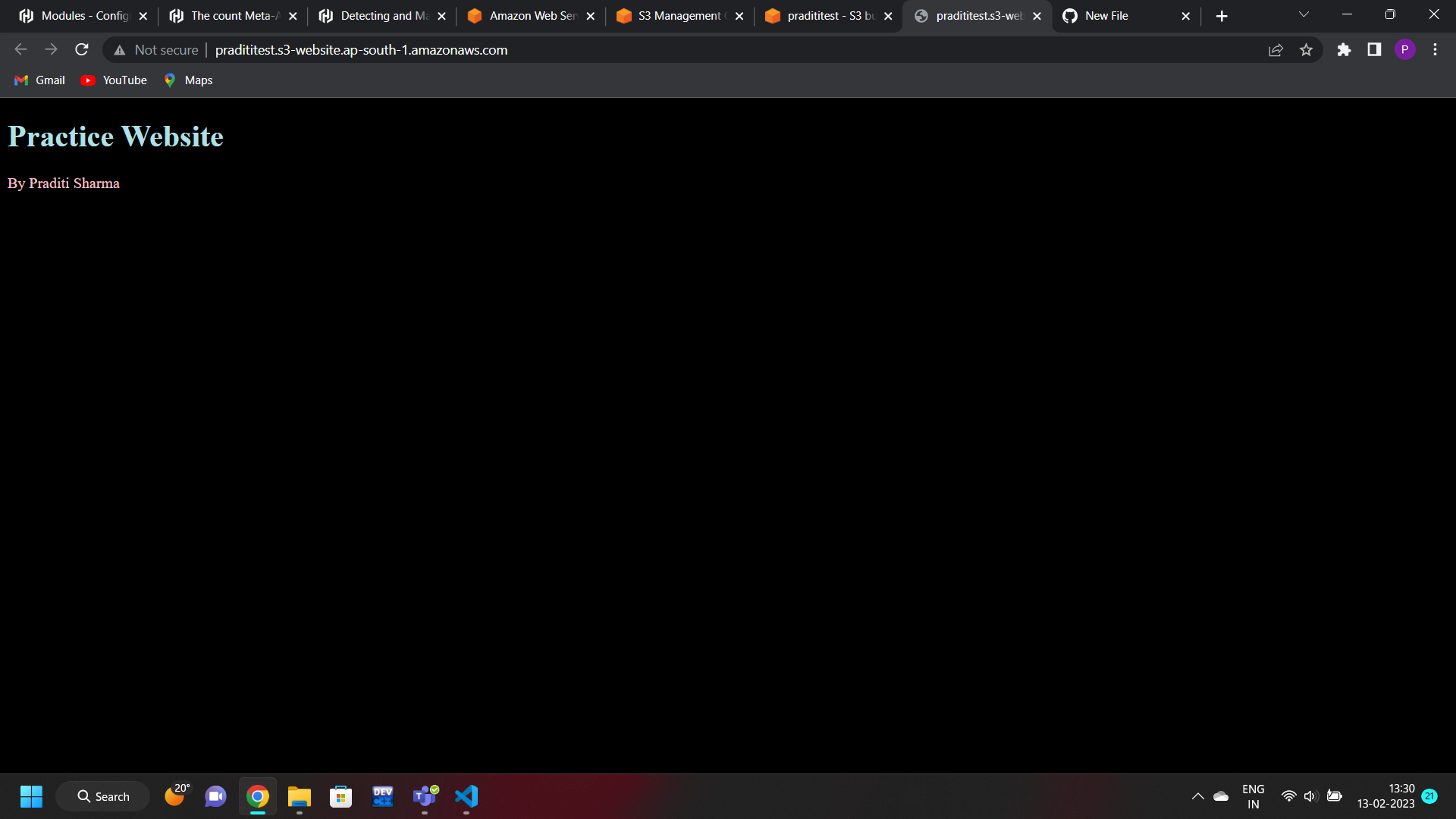Expand the tab search dropdown arrow

(x=1304, y=15)
